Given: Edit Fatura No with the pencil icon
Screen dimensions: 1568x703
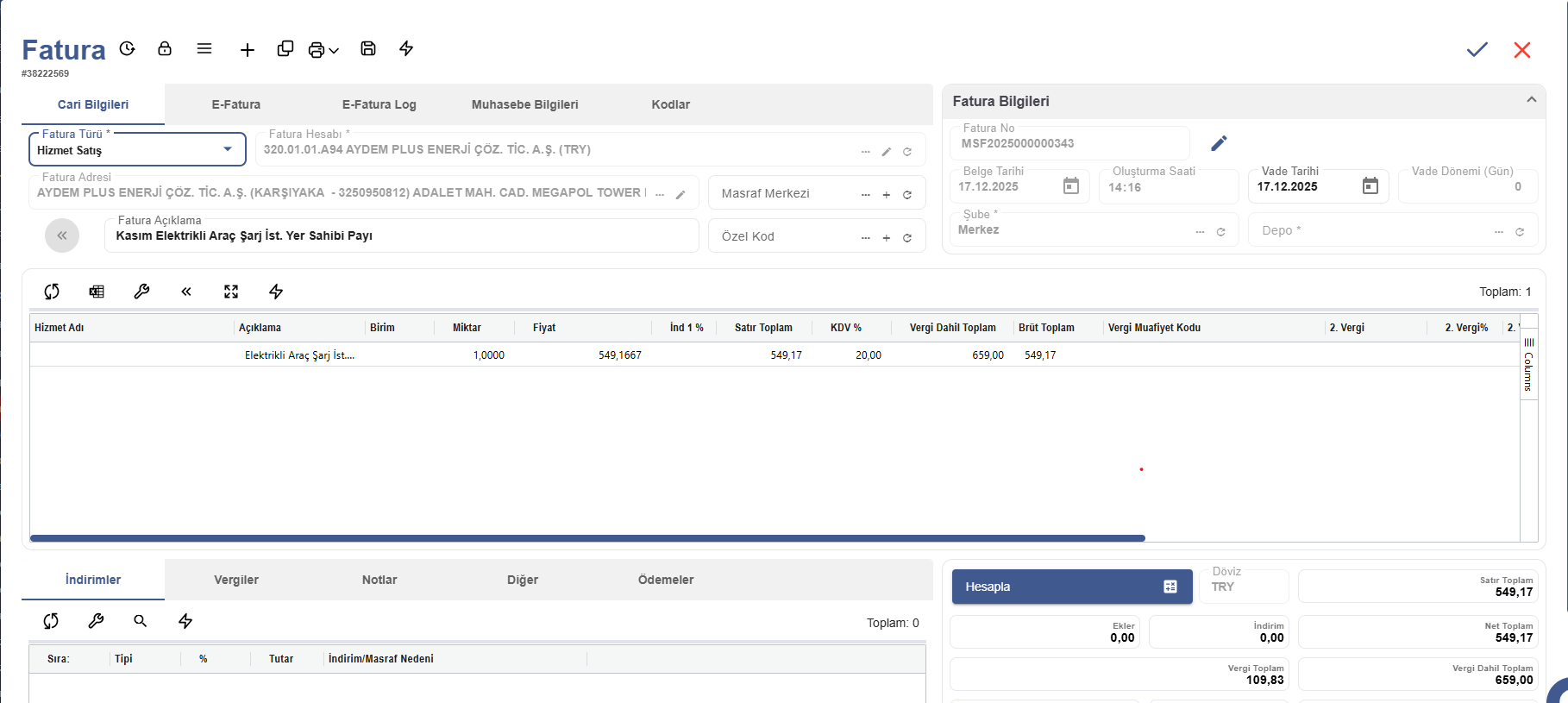Looking at the screenshot, I should click(1219, 143).
